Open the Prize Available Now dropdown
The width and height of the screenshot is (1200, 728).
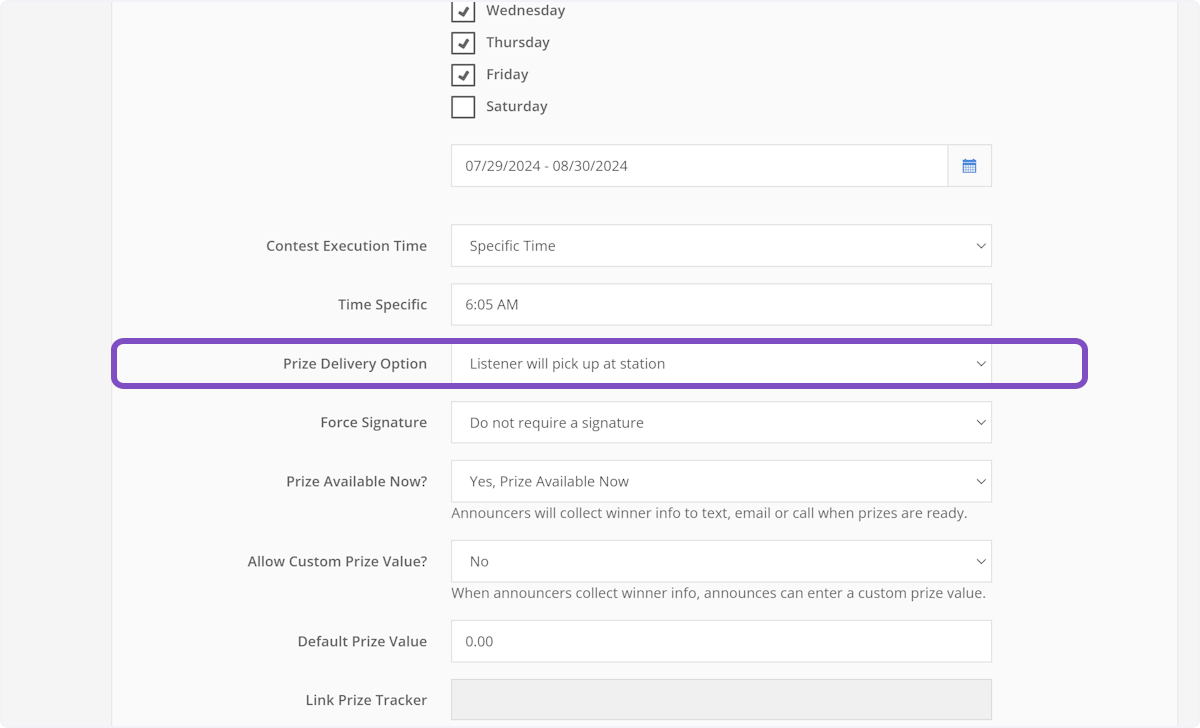[720, 481]
